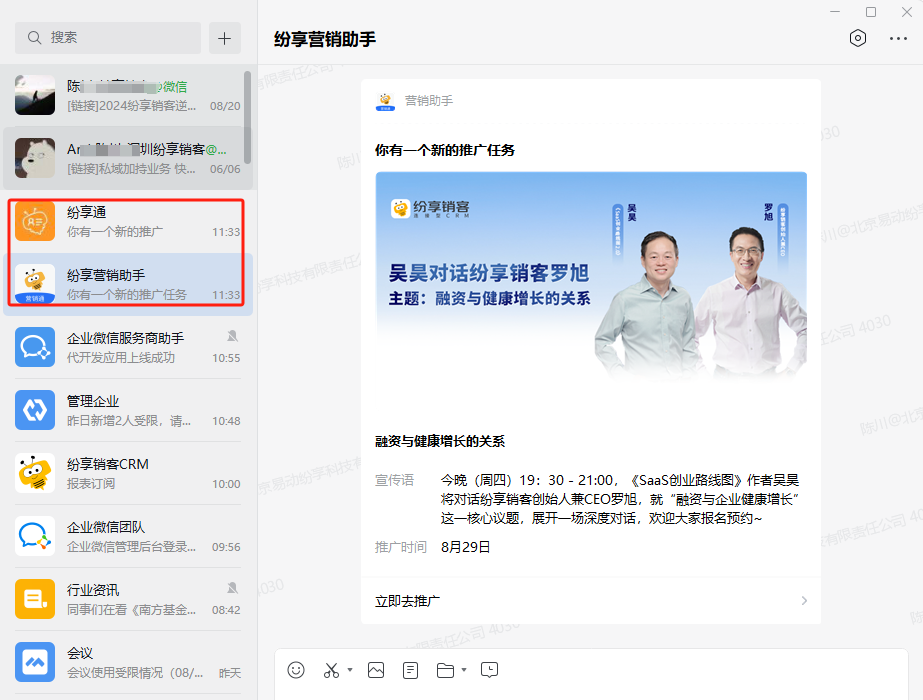Viewport: 923px width, 700px height.
Task: Expand the screenshot options arrow
Action: pos(350,669)
